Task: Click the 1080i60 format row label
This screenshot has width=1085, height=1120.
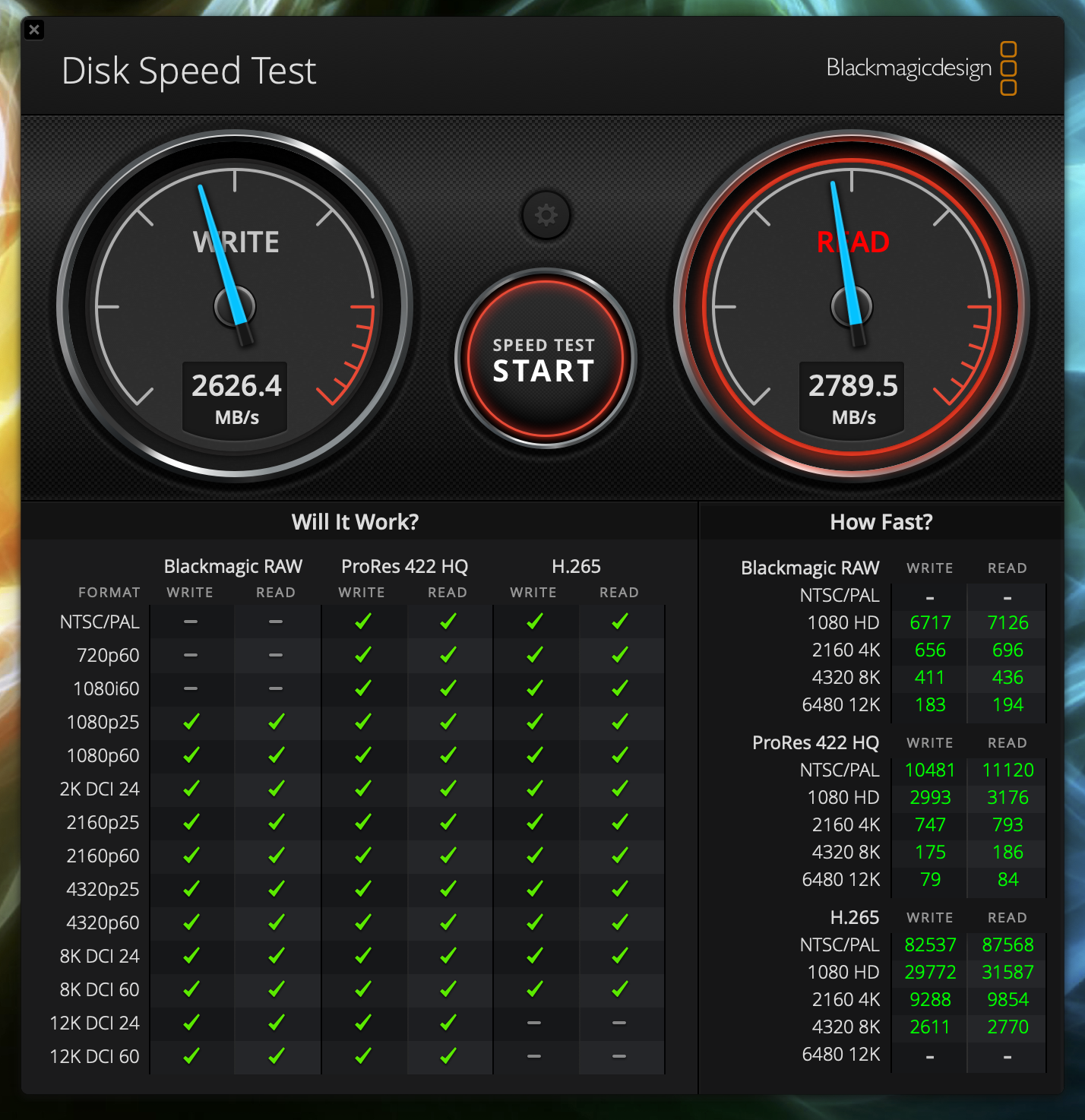Action: pos(106,689)
